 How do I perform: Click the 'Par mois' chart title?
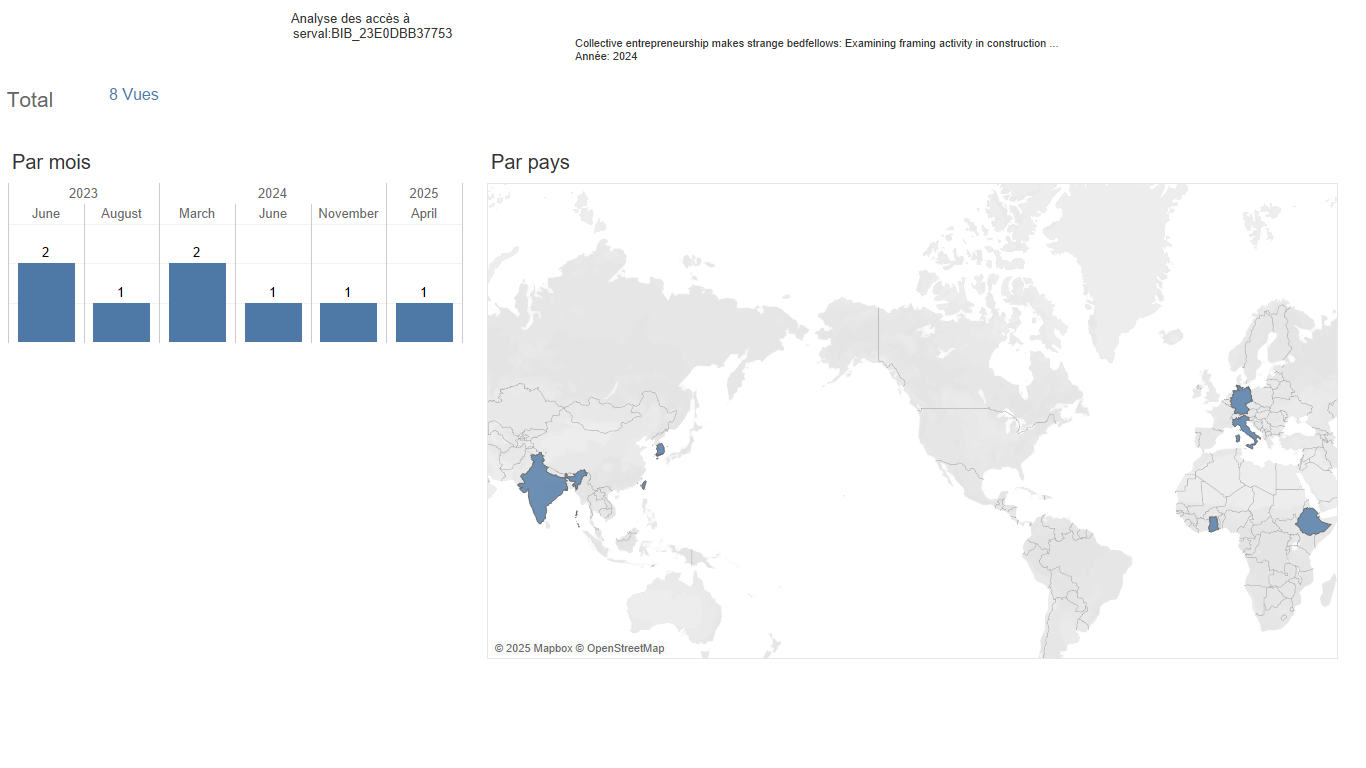[x=51, y=162]
